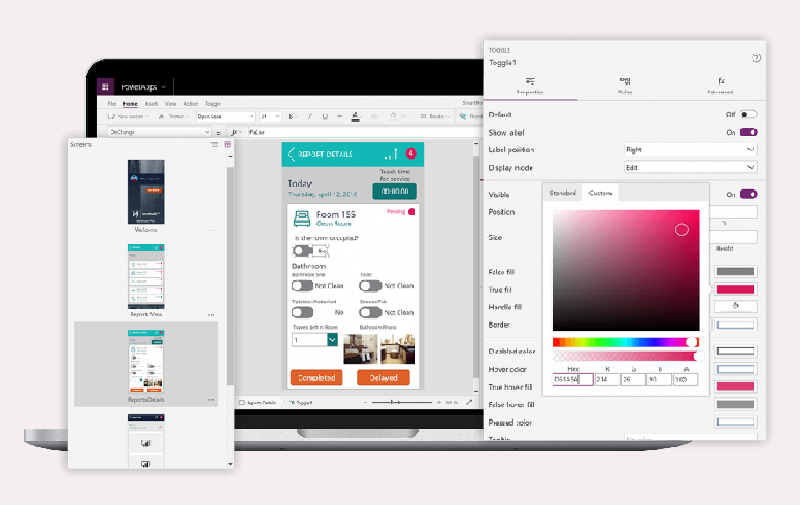The height and width of the screenshot is (505, 800).
Task: Open the File menu
Action: coord(111,104)
